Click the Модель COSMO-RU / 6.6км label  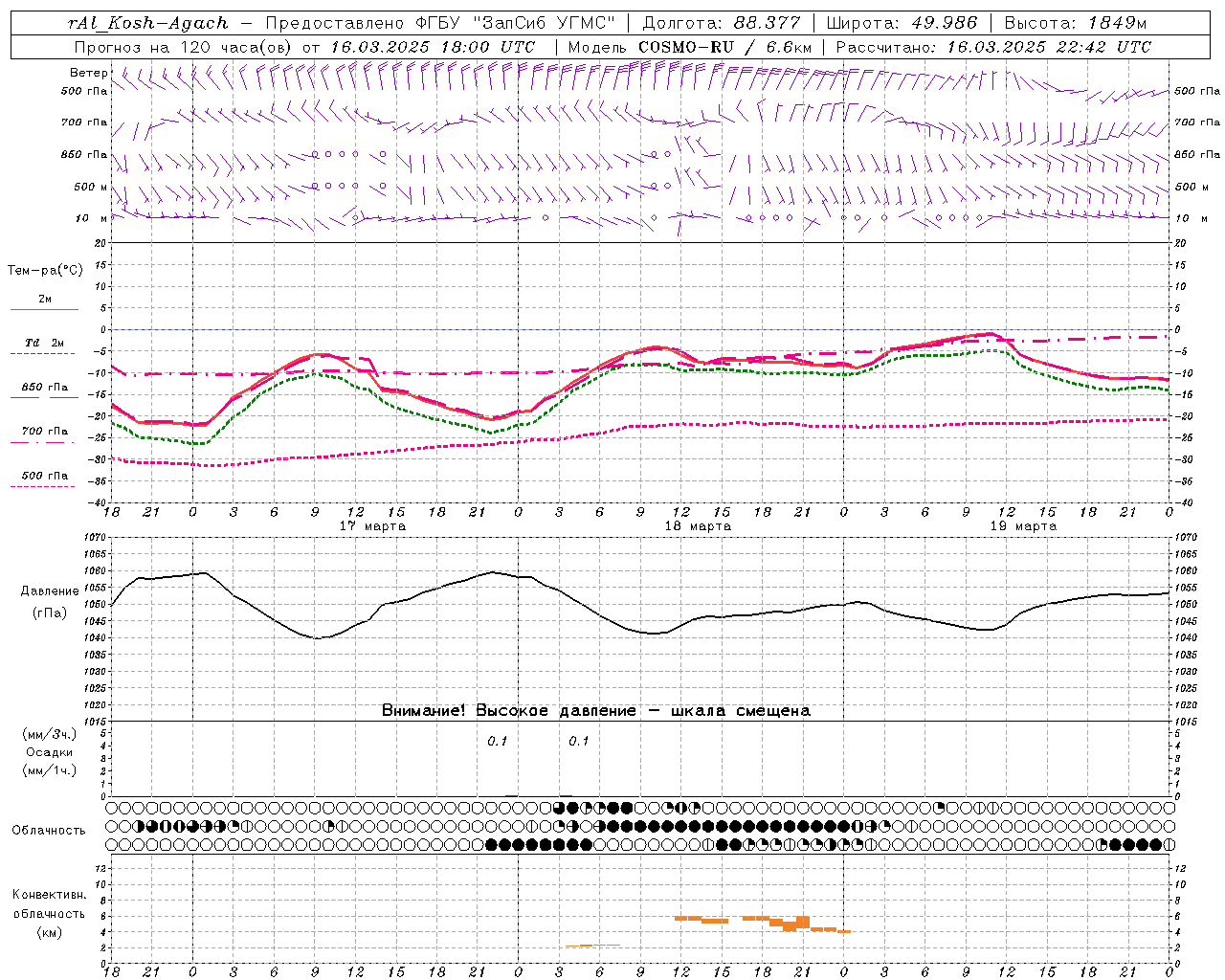pyautogui.click(x=690, y=47)
